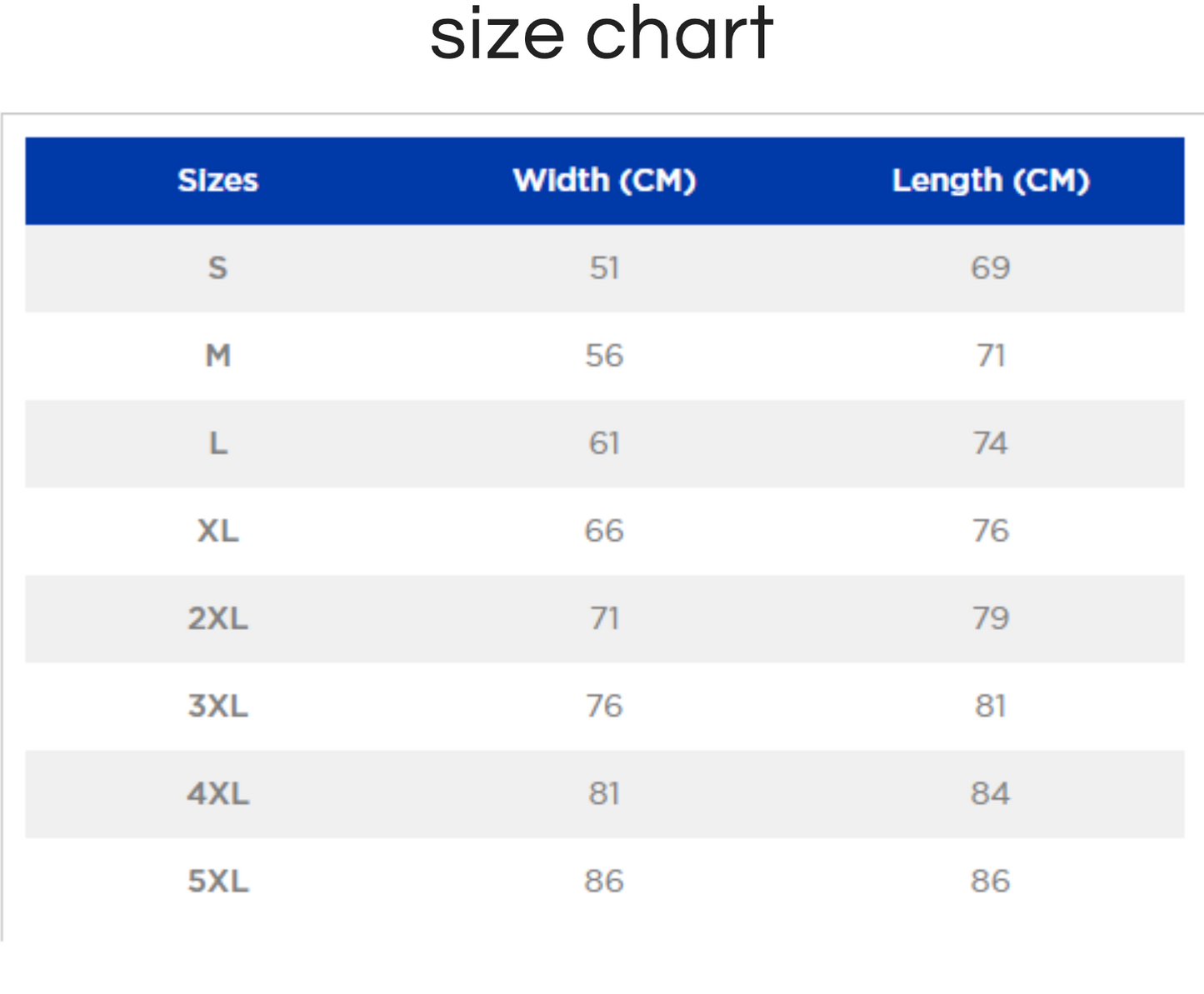Click width value 51 for size S
1204x994 pixels.
(604, 268)
